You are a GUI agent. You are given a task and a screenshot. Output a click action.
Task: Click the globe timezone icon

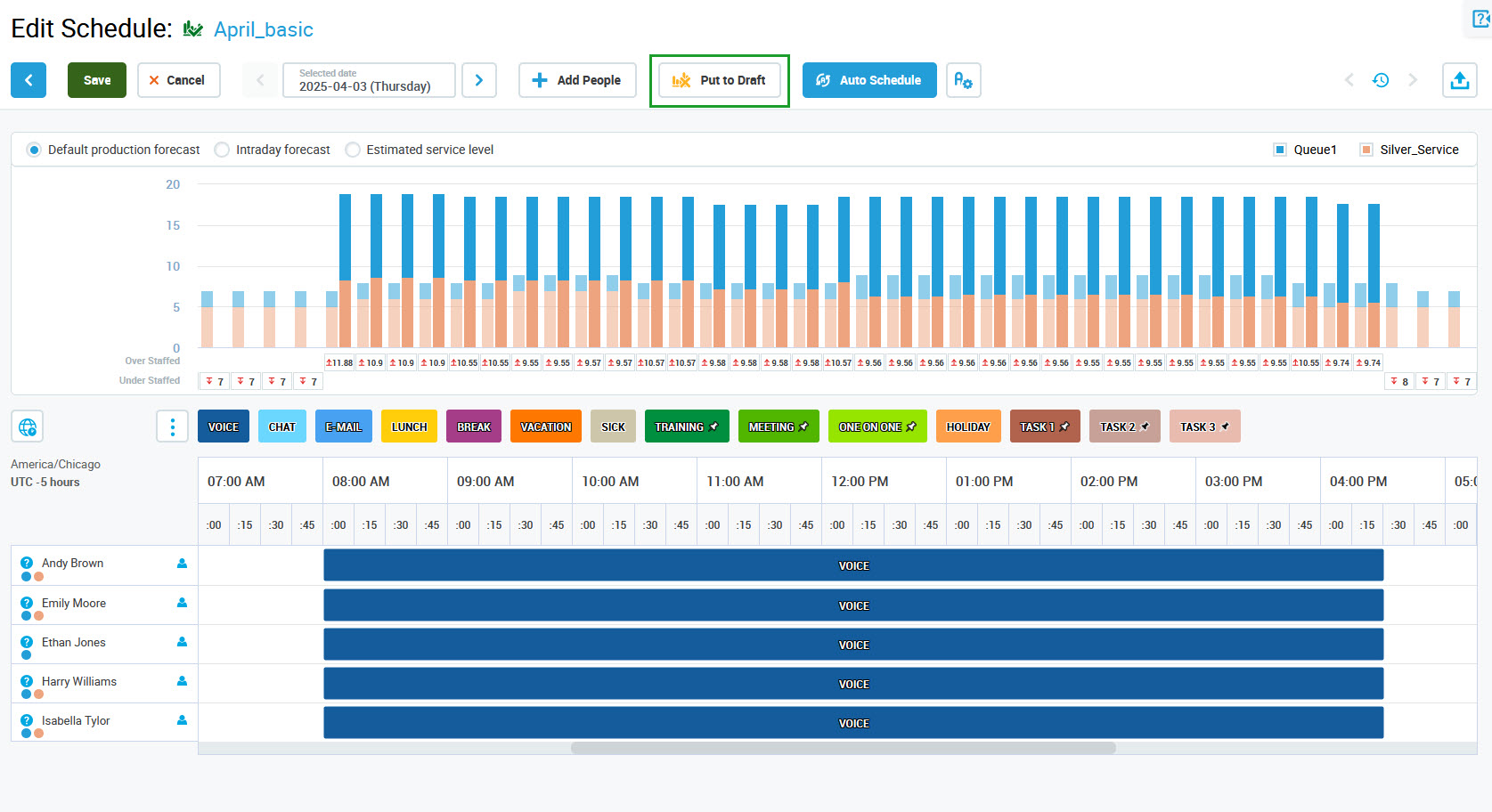point(28,426)
